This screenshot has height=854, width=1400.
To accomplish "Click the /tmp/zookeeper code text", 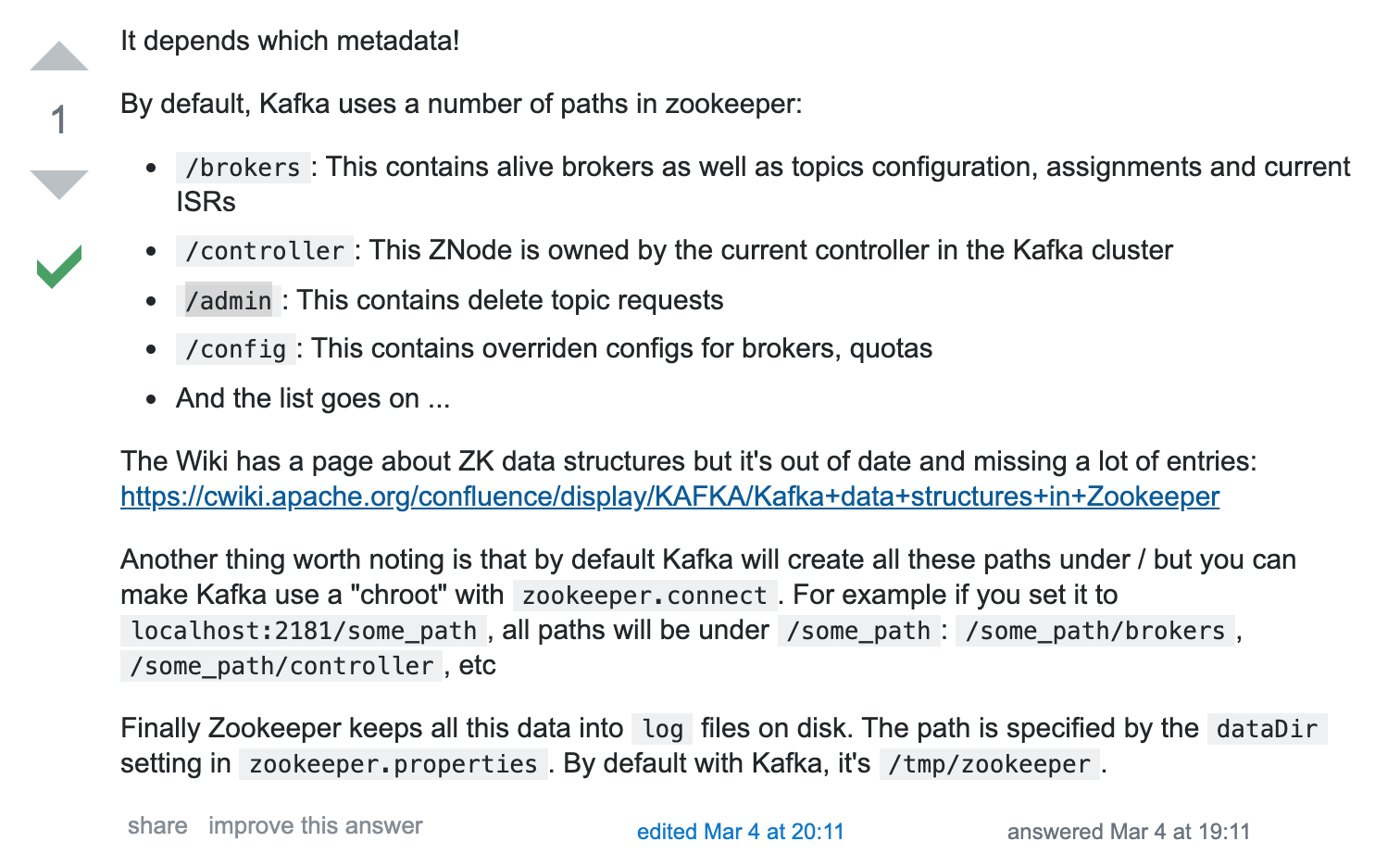I will pos(989,764).
